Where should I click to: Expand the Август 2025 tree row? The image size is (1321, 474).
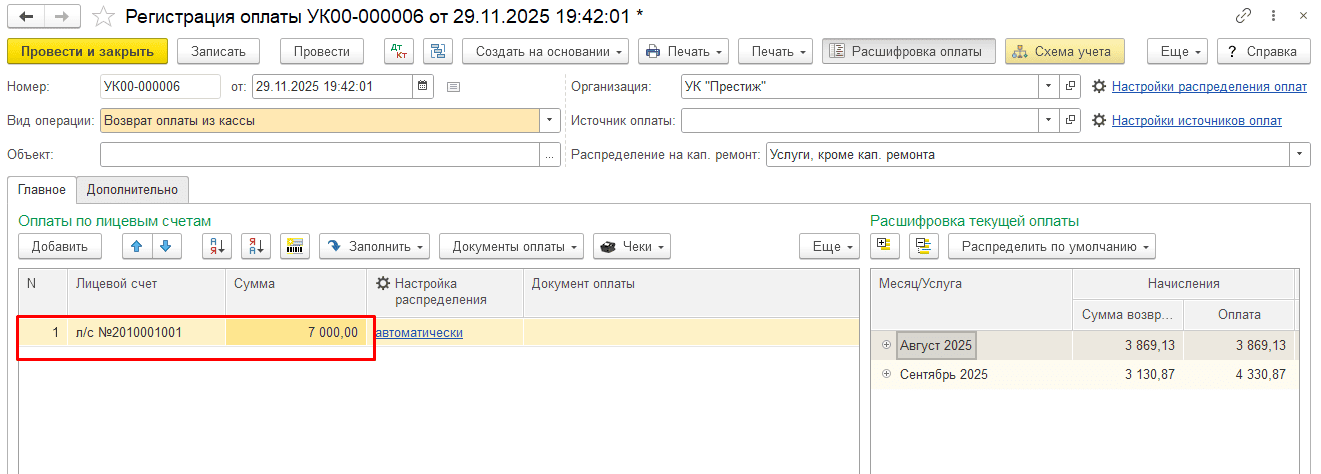point(886,345)
